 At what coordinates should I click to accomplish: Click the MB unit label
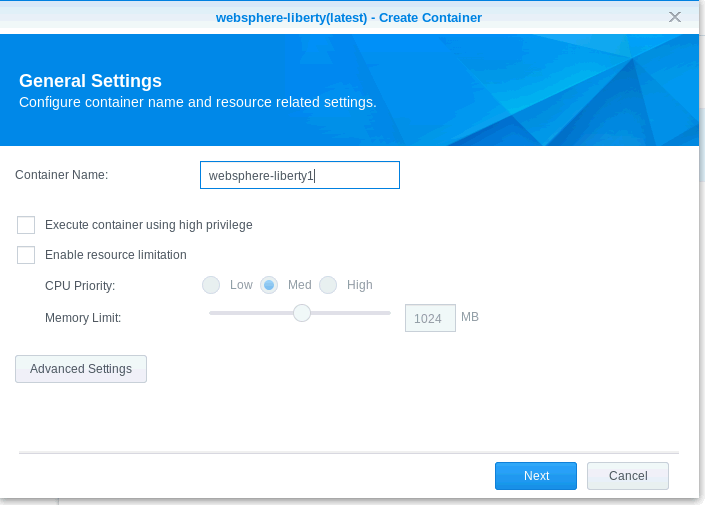coord(470,317)
